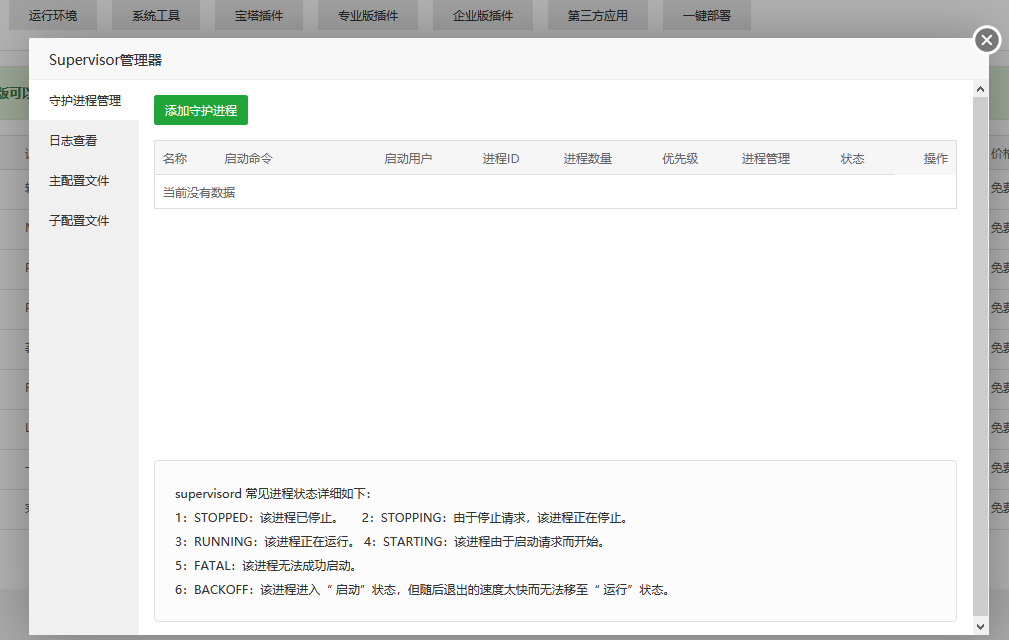Click the STOPPED status description text
This screenshot has height=640, width=1009.
tap(257, 517)
